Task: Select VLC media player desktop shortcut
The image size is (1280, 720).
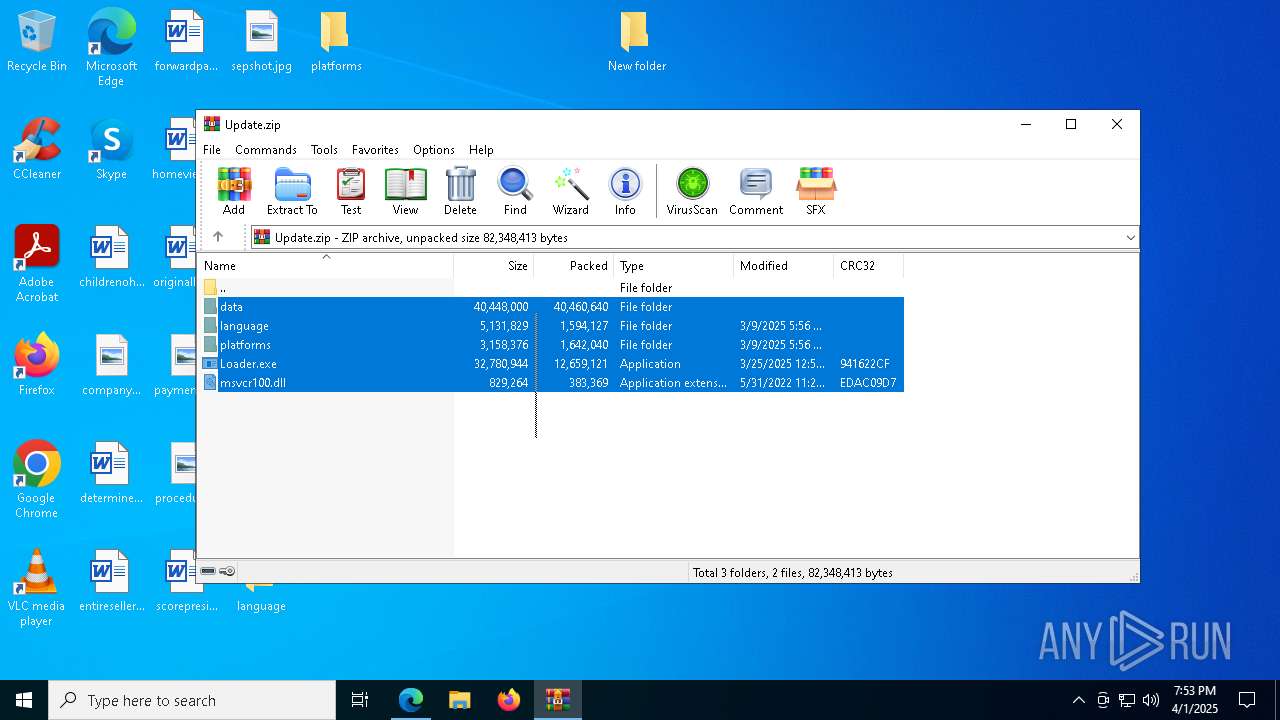Action: [x=37, y=587]
